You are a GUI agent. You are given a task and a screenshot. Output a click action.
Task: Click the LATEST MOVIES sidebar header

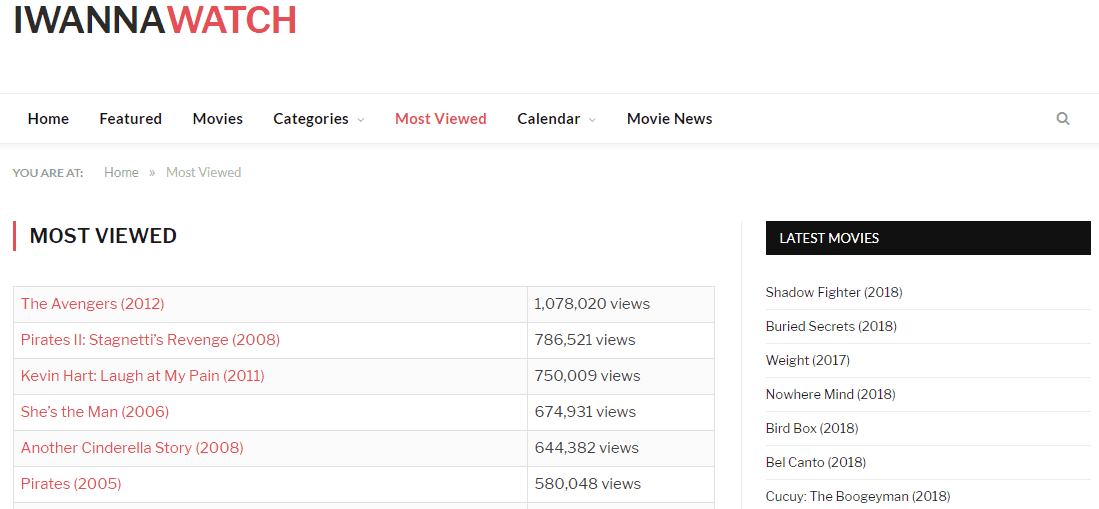point(928,238)
